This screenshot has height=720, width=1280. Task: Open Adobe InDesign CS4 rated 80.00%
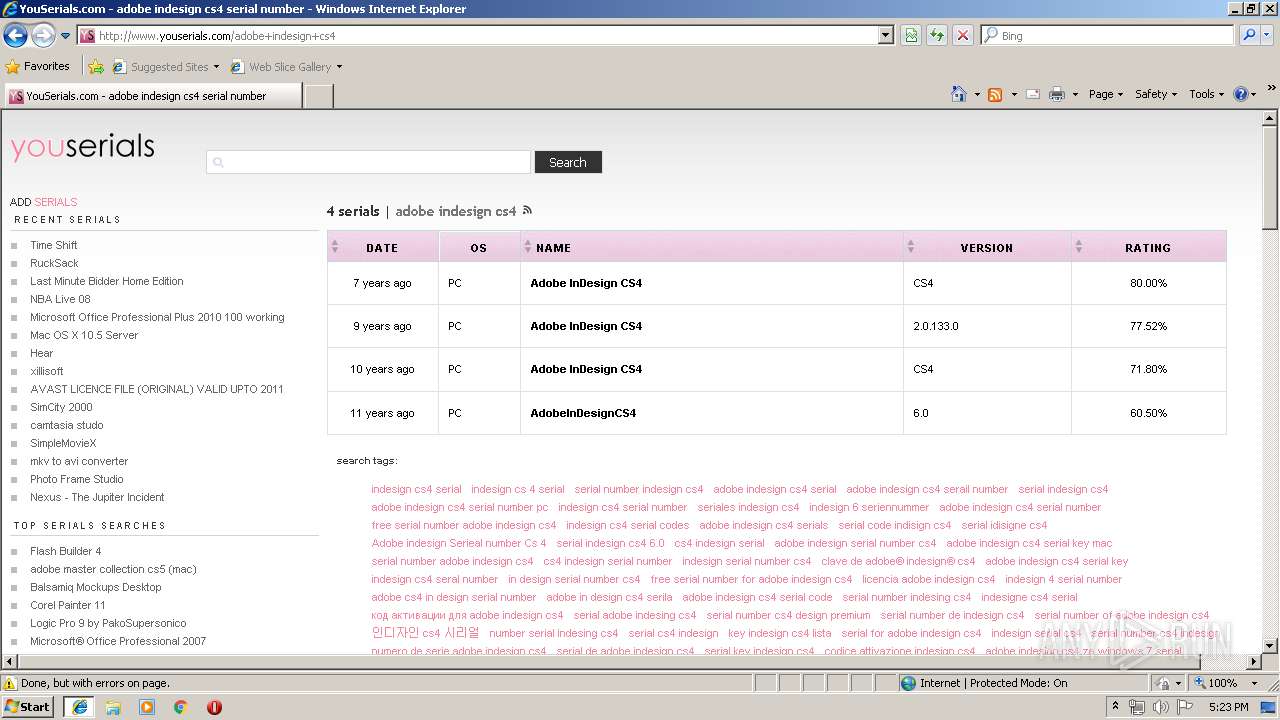click(x=586, y=283)
